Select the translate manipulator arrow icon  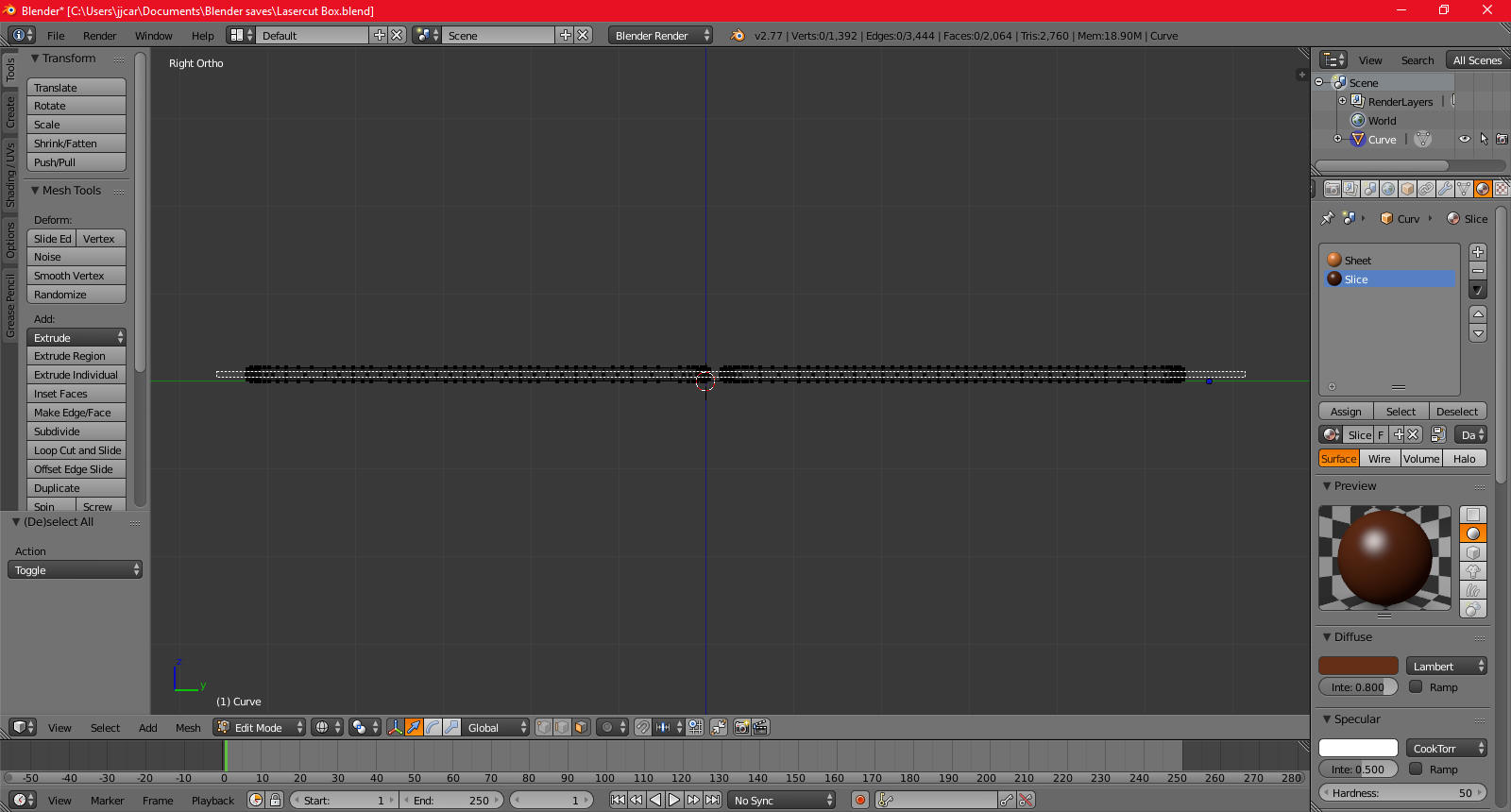(x=414, y=727)
